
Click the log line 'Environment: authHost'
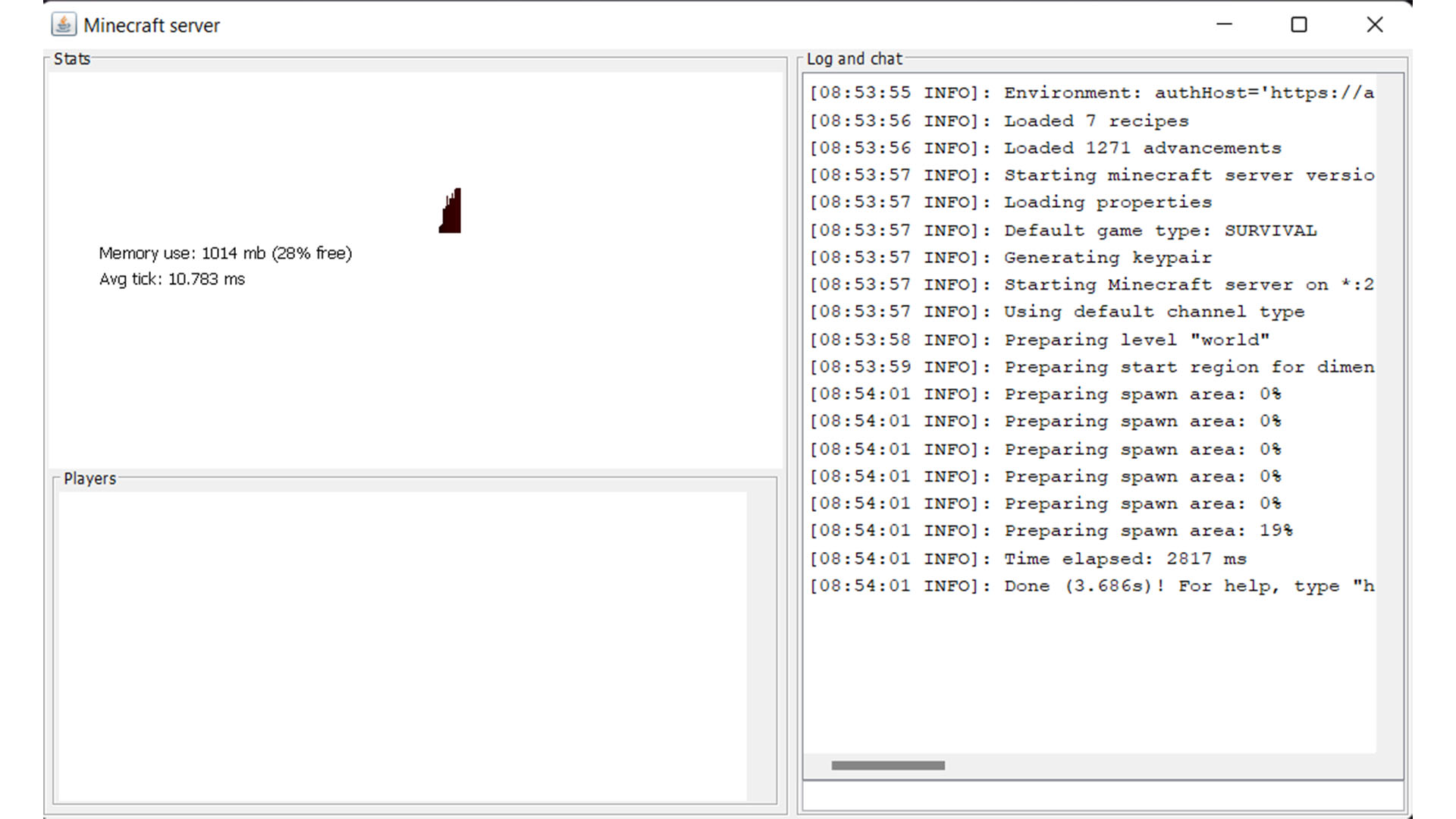(x=1091, y=93)
